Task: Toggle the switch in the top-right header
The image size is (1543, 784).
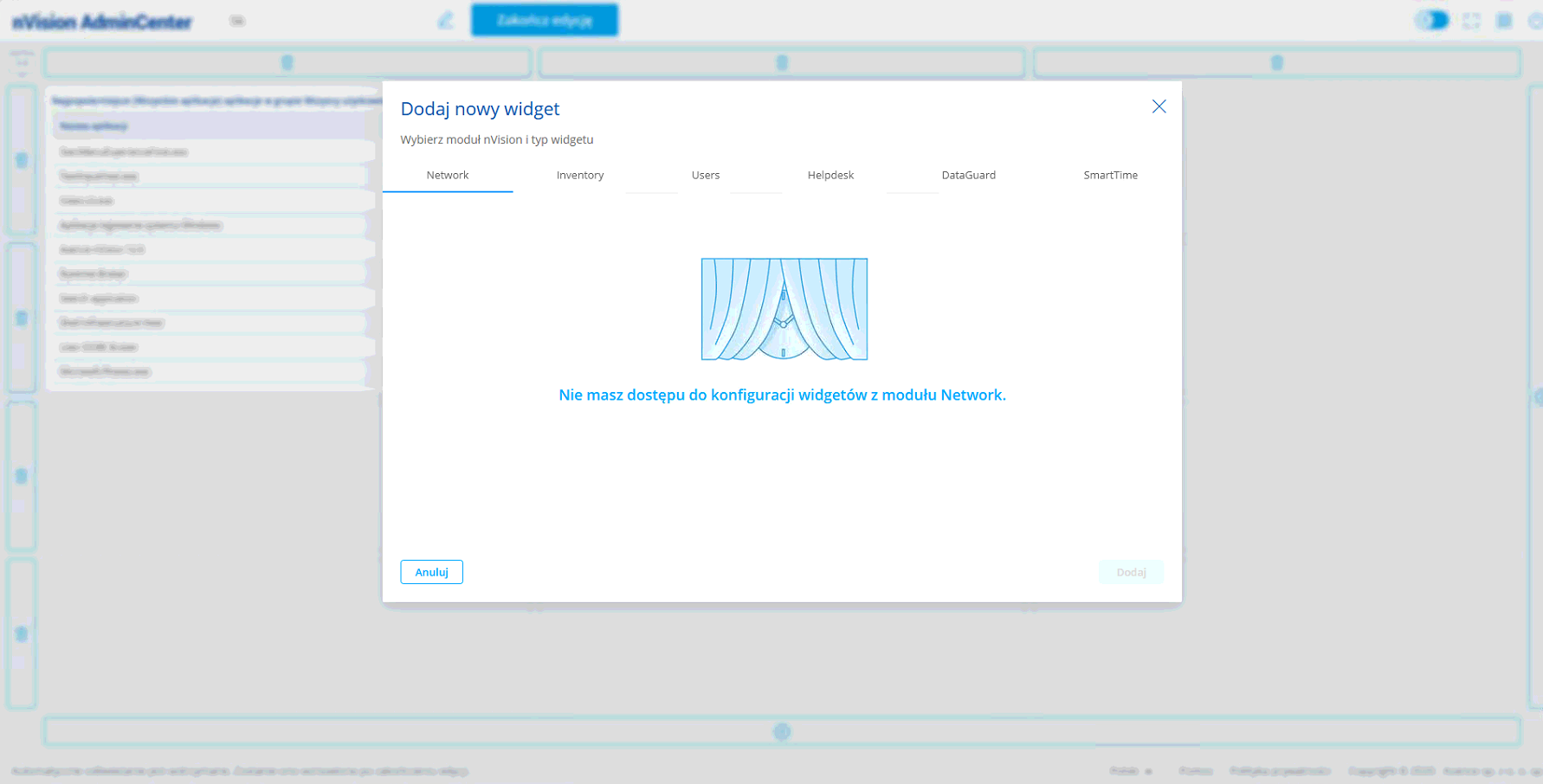Action: 1431,20
